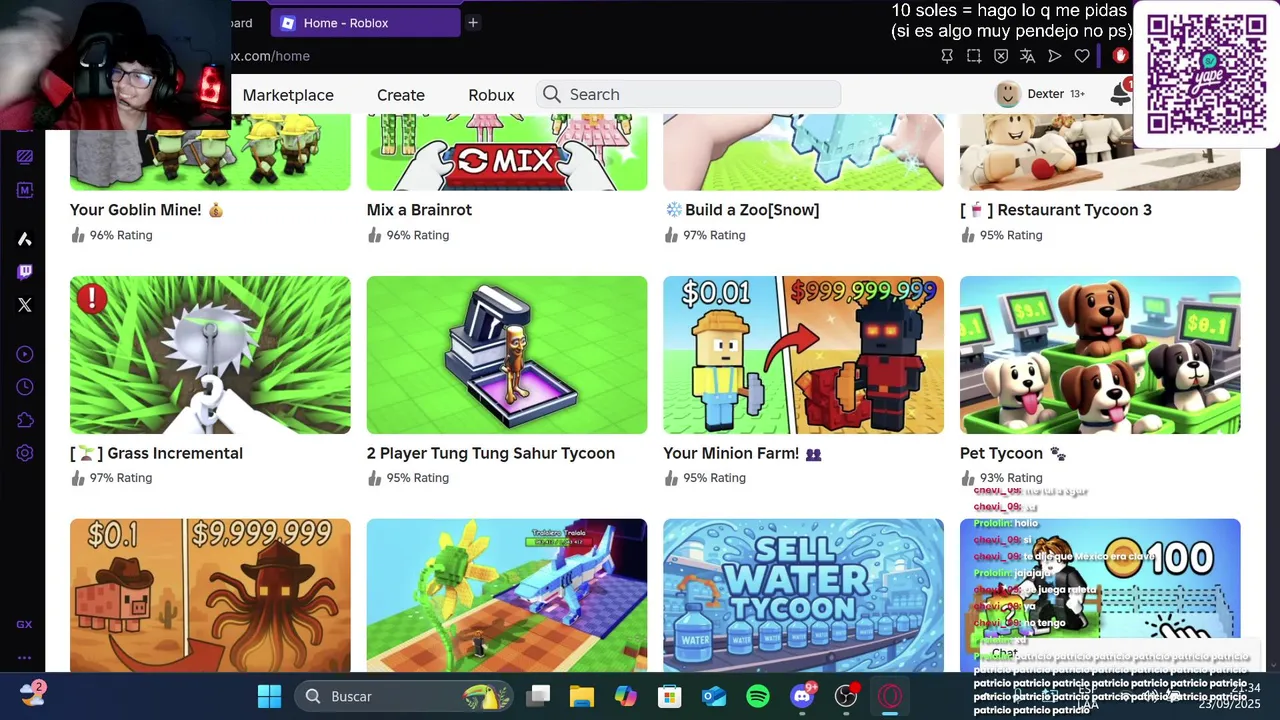Open the Pet Tycoon title link
Screen dimensions: 1280x720
[x=1012, y=453]
